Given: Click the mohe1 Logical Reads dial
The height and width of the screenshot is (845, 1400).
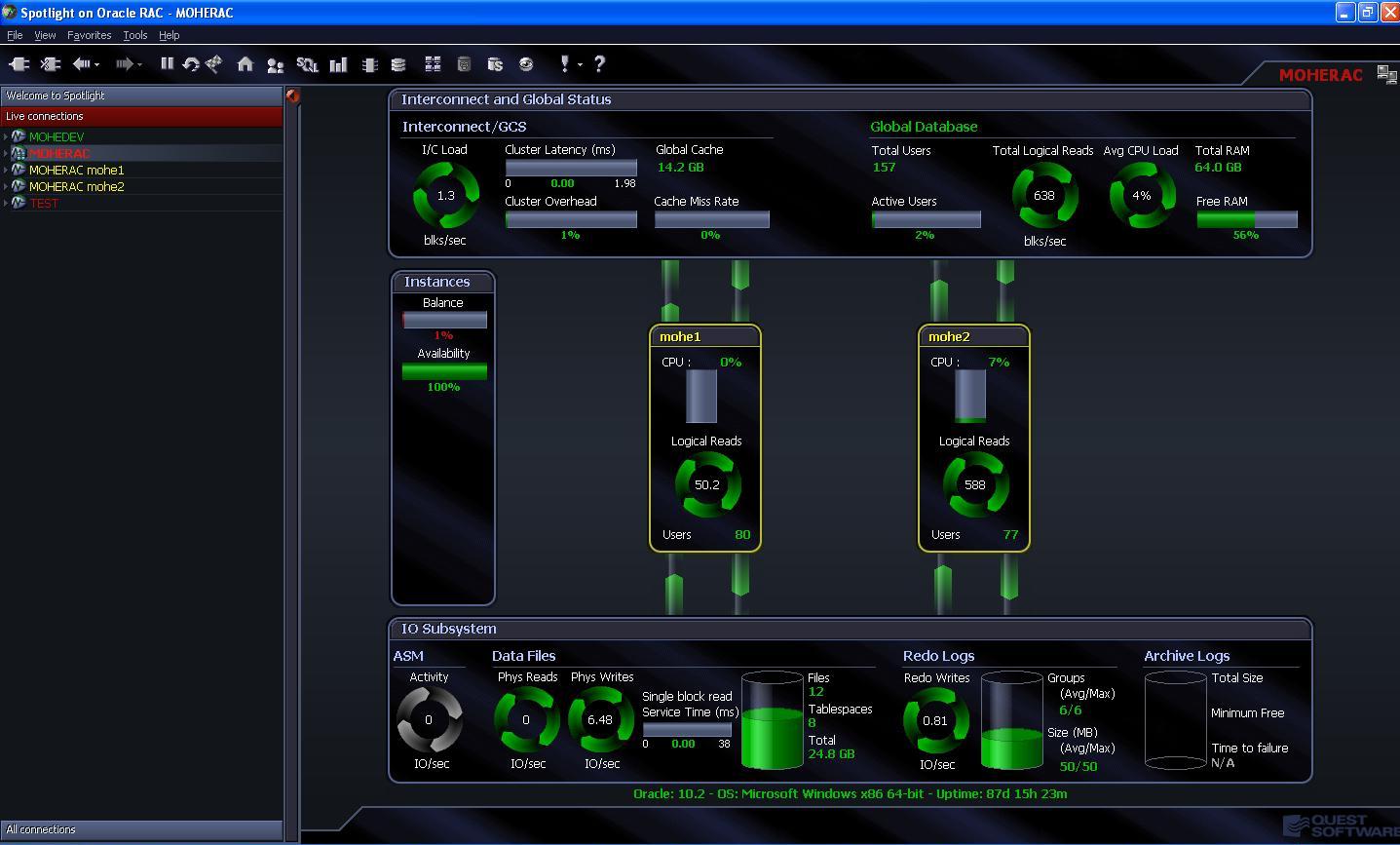Looking at the screenshot, I should (707, 484).
